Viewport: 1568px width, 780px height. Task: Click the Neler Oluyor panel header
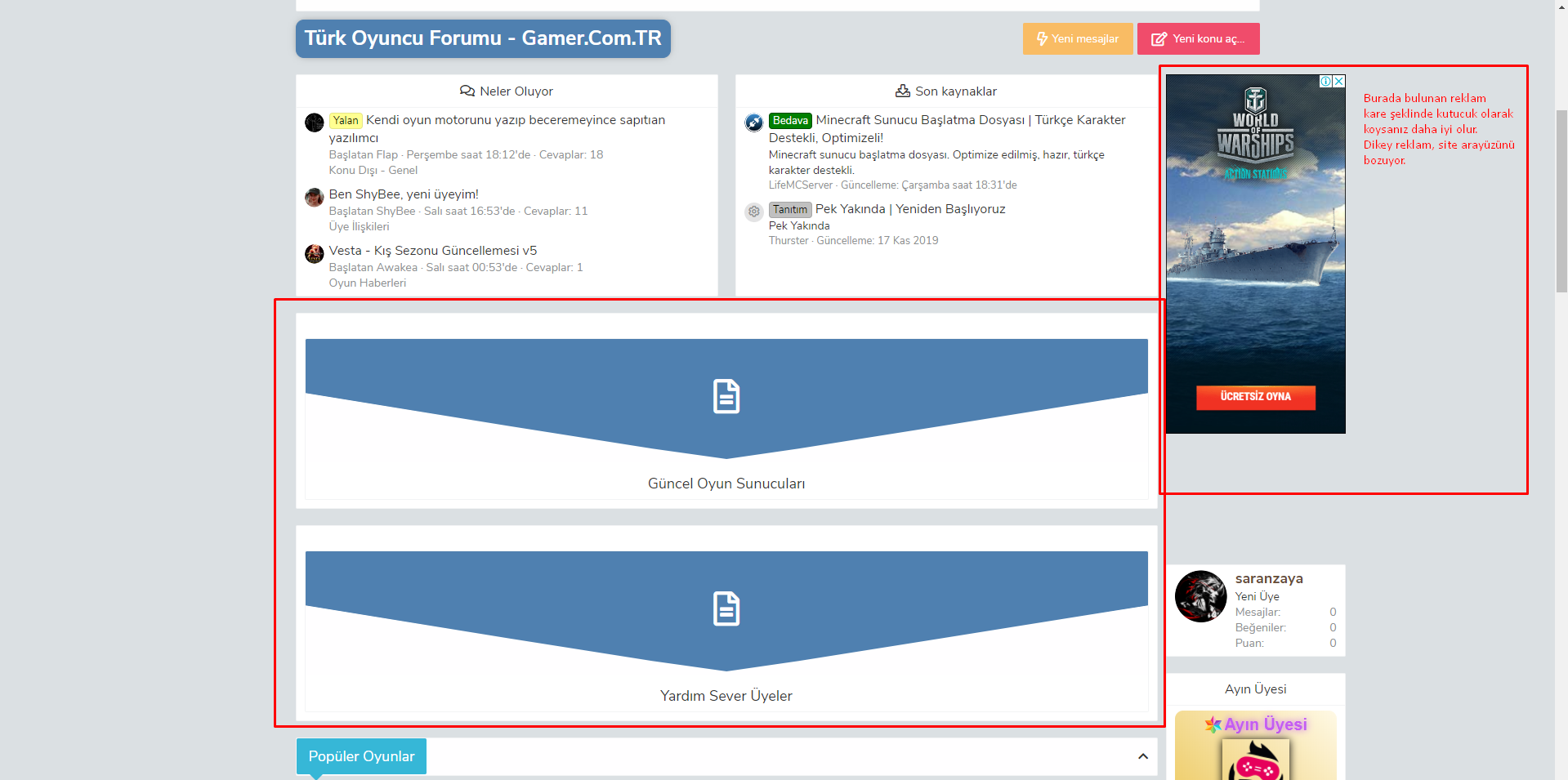507,91
